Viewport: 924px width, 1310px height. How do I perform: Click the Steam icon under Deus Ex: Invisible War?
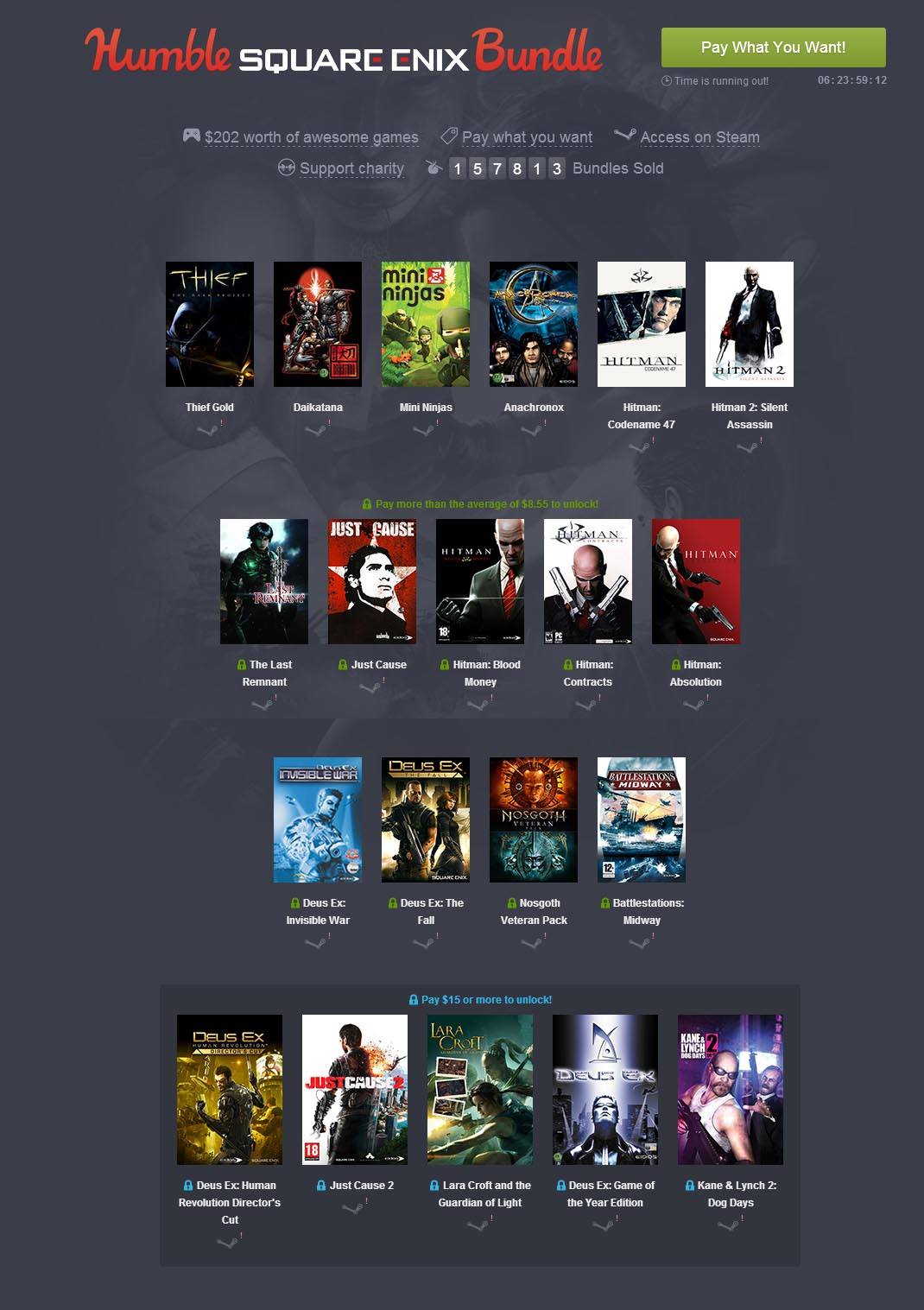click(x=315, y=942)
